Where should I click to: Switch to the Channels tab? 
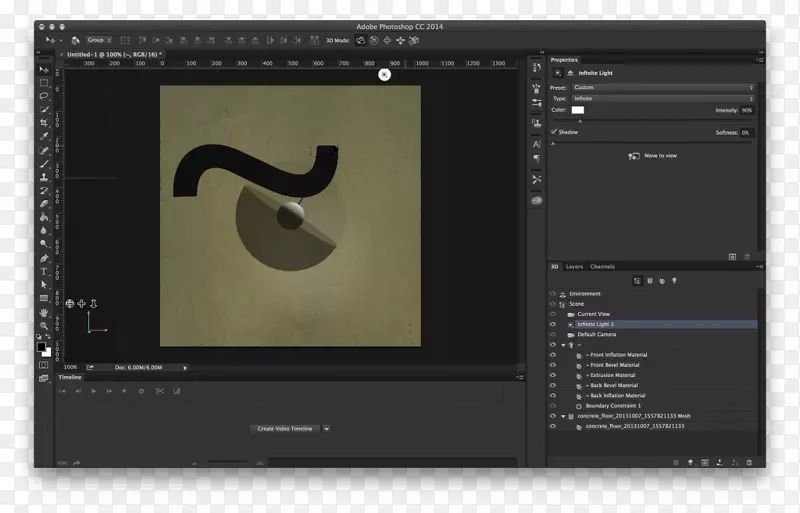click(602, 267)
